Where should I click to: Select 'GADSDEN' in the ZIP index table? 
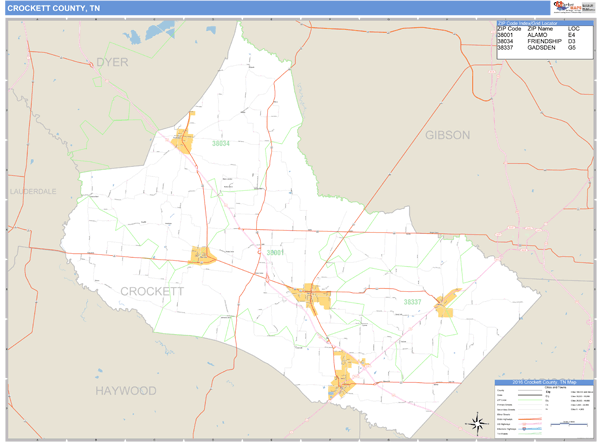[541, 47]
